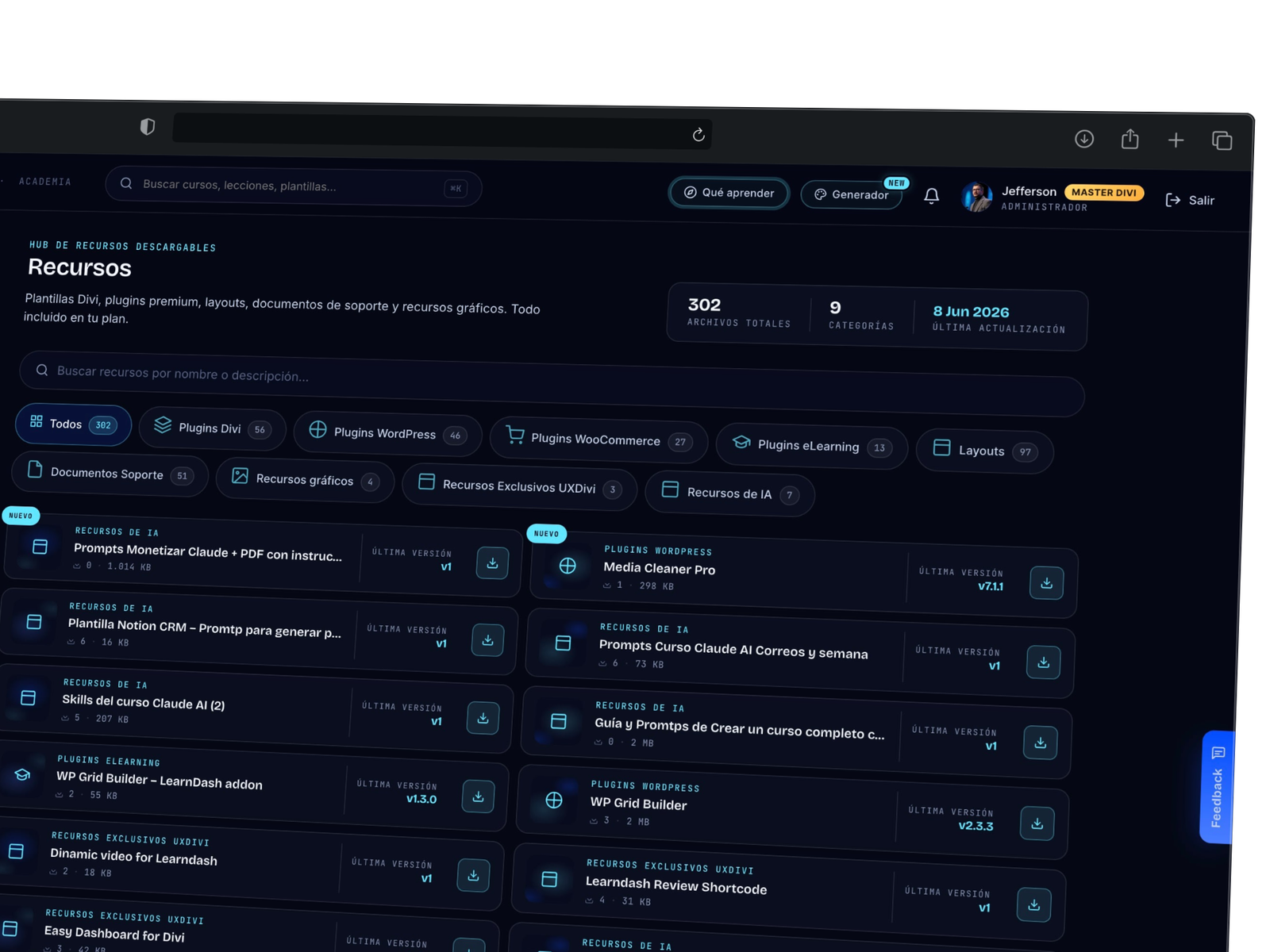The image size is (1270, 952).
Task: Select the Todos category filter
Action: (x=74, y=424)
